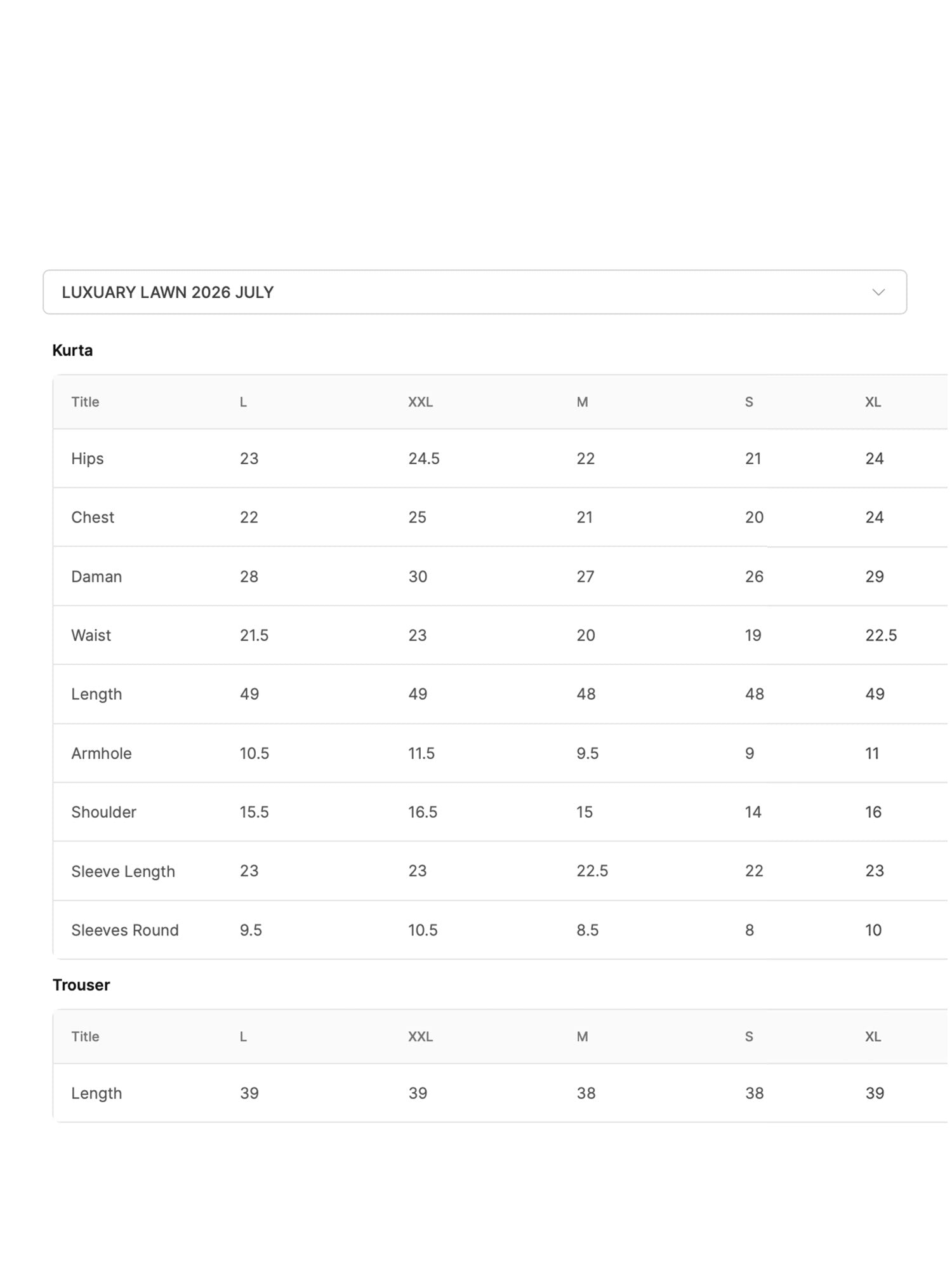Click the Armhole row label
This screenshot has height=1270, width=952.
pos(102,753)
